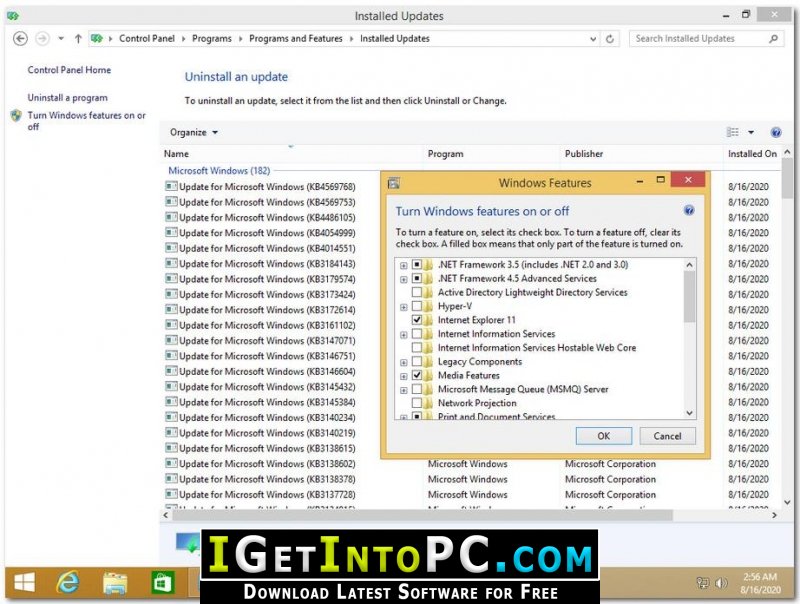This screenshot has height=604, width=800.
Task: Open Uninstall a program link
Action: (68, 97)
